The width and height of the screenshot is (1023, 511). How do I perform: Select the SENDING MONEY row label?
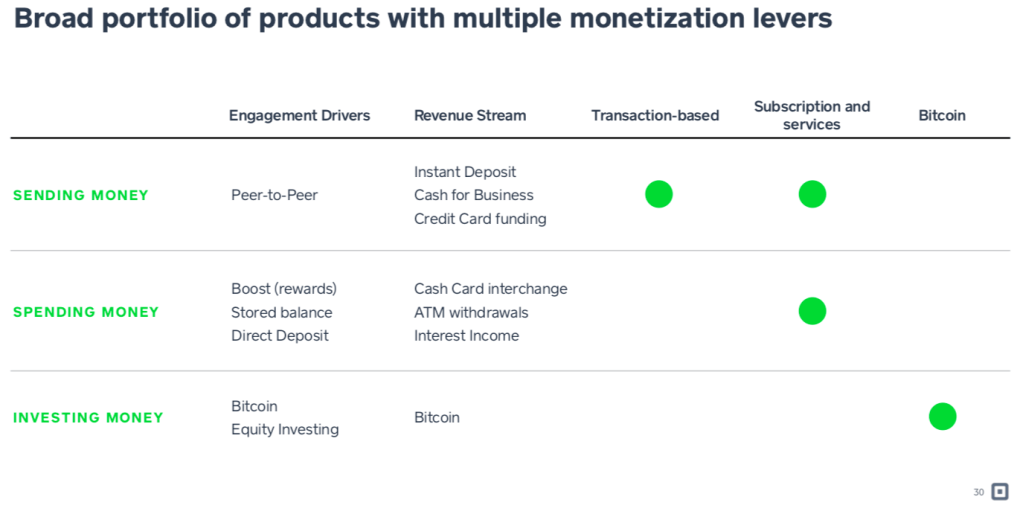point(81,195)
